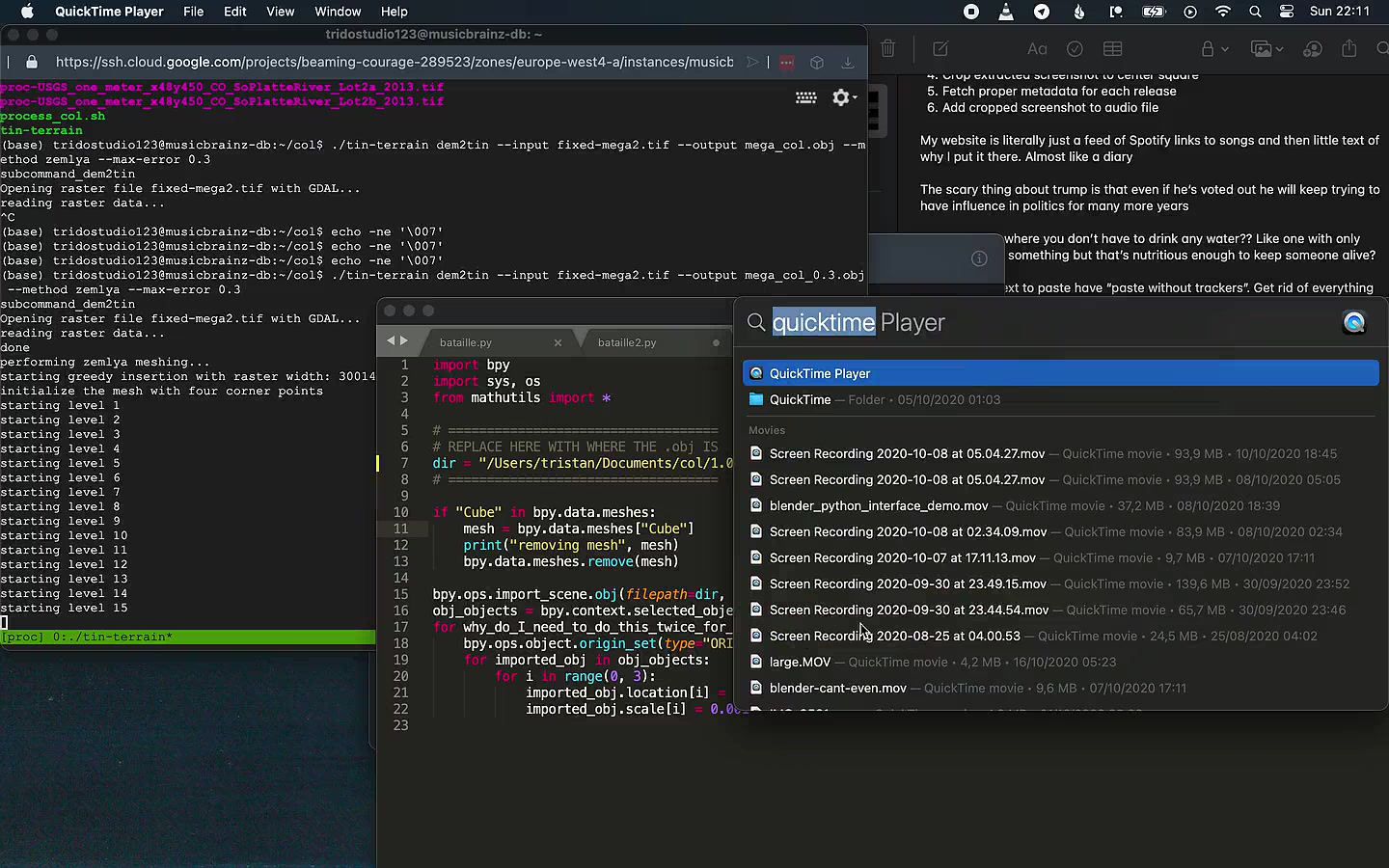Viewport: 1389px width, 868px height.
Task: Close the bataille.py tab
Action: point(558,342)
